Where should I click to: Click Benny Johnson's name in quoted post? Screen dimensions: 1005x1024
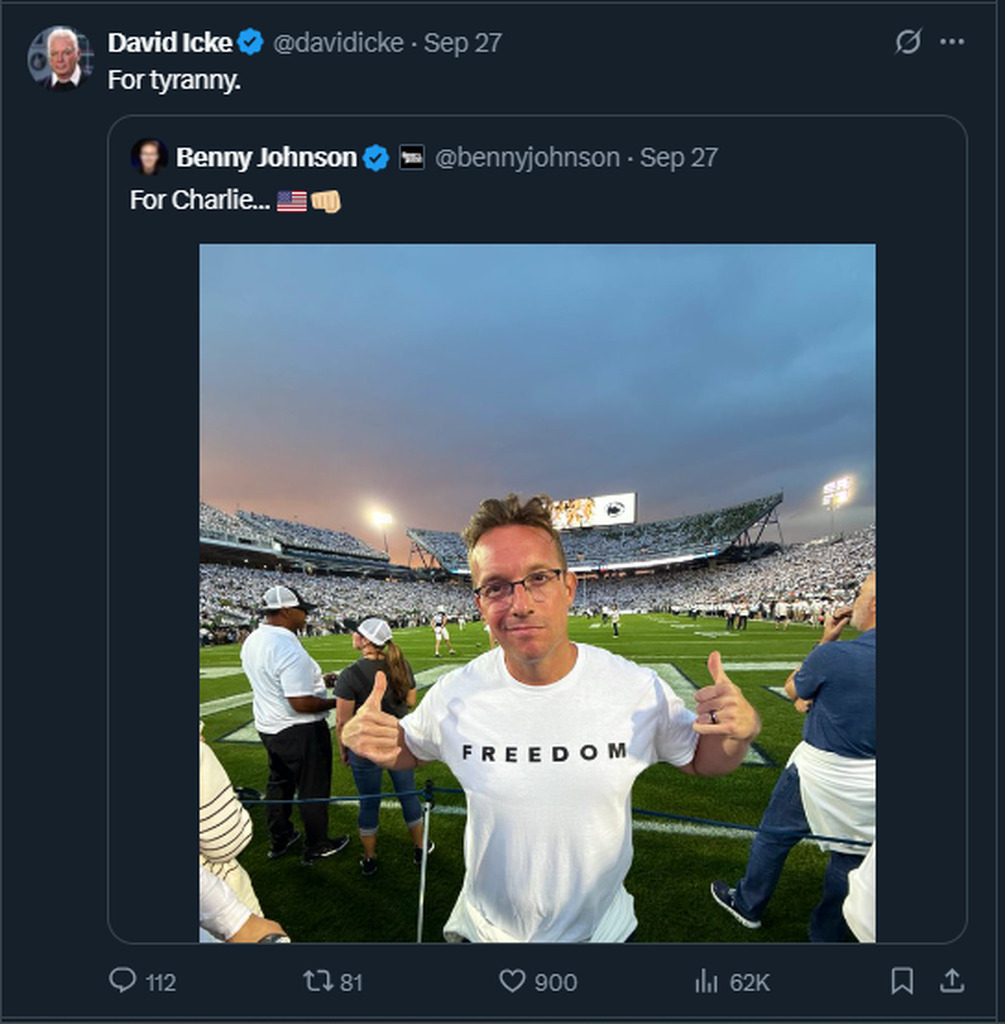266,157
